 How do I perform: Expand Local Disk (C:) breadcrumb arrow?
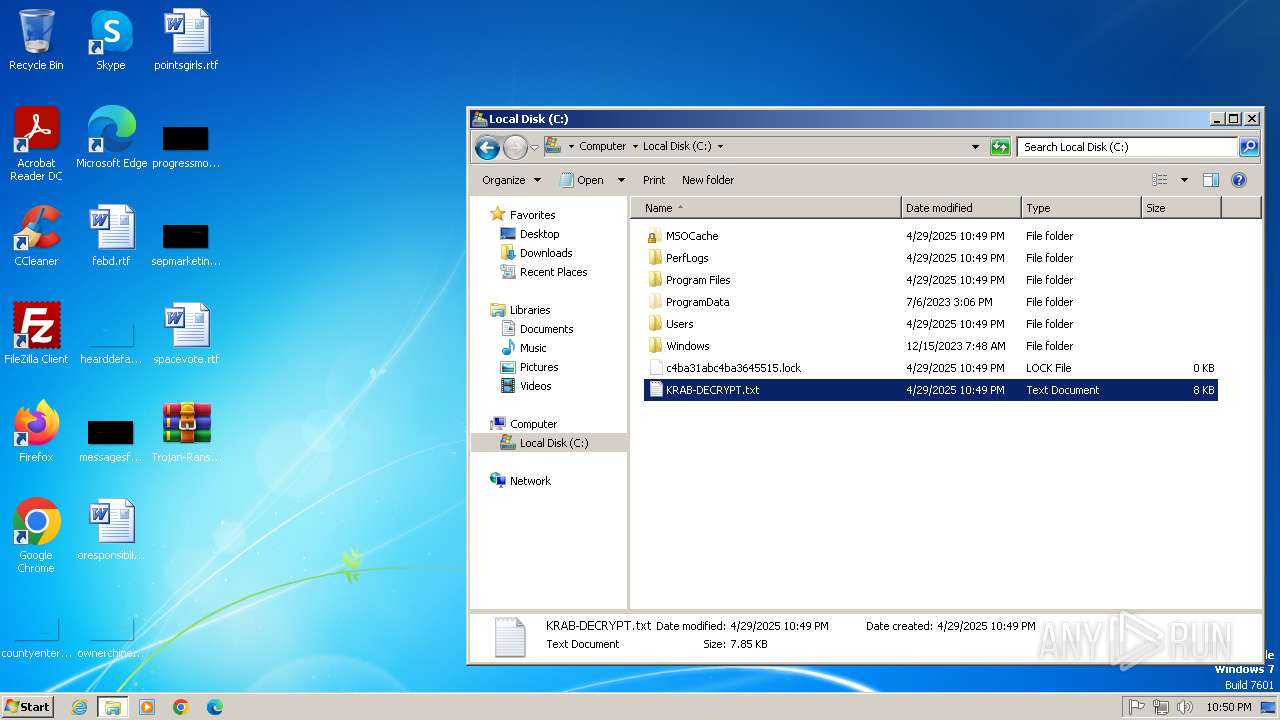click(720, 147)
